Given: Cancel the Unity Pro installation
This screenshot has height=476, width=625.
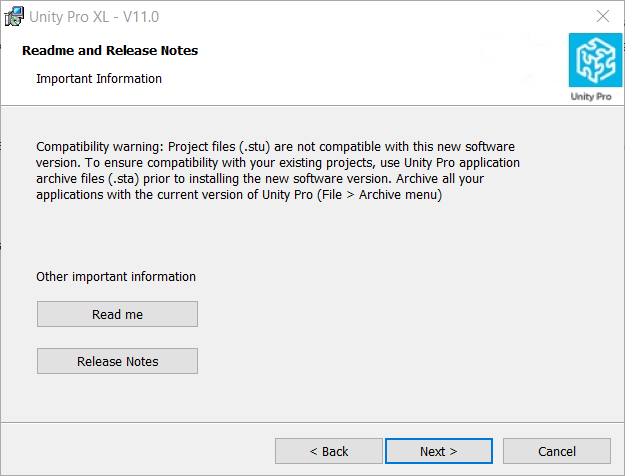Looking at the screenshot, I should (x=557, y=451).
